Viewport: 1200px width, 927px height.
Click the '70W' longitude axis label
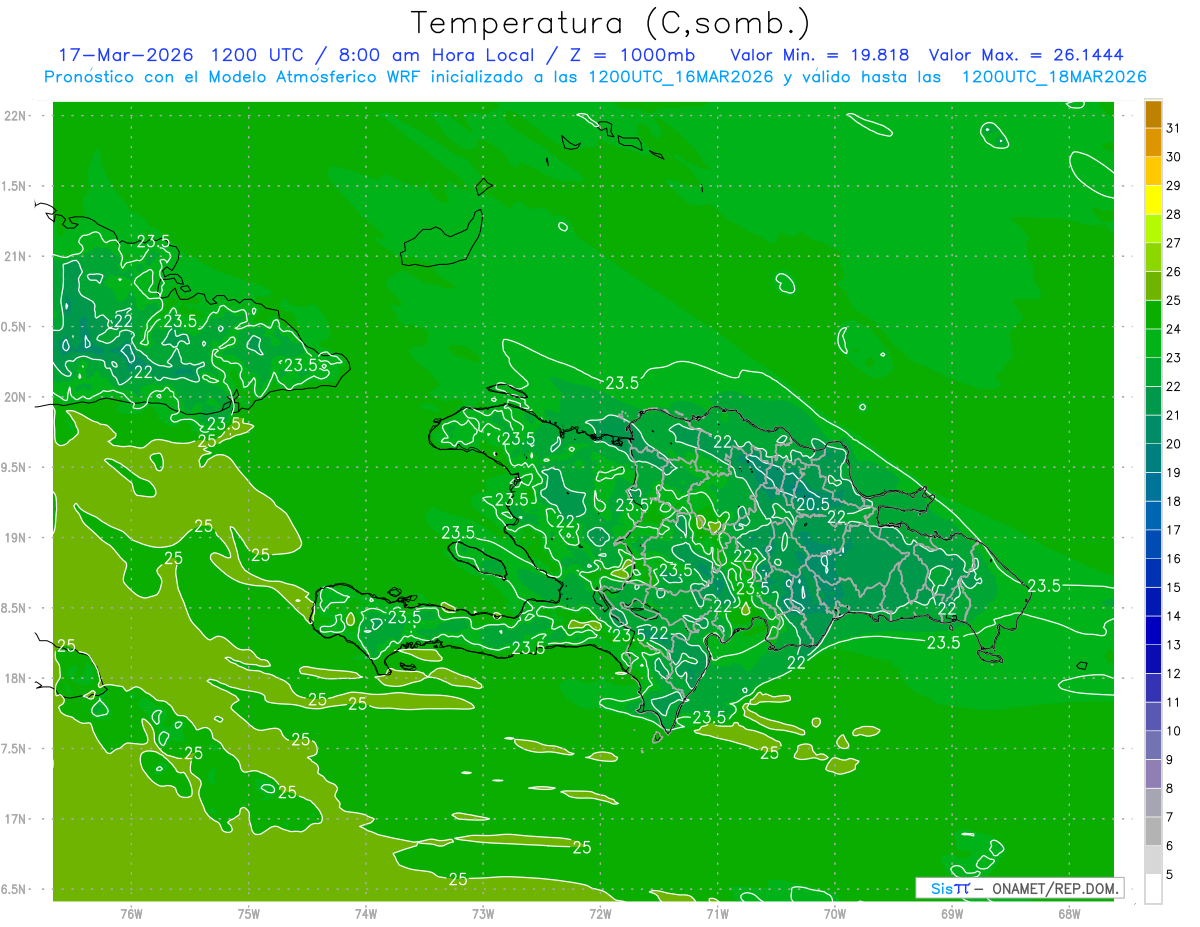(834, 914)
